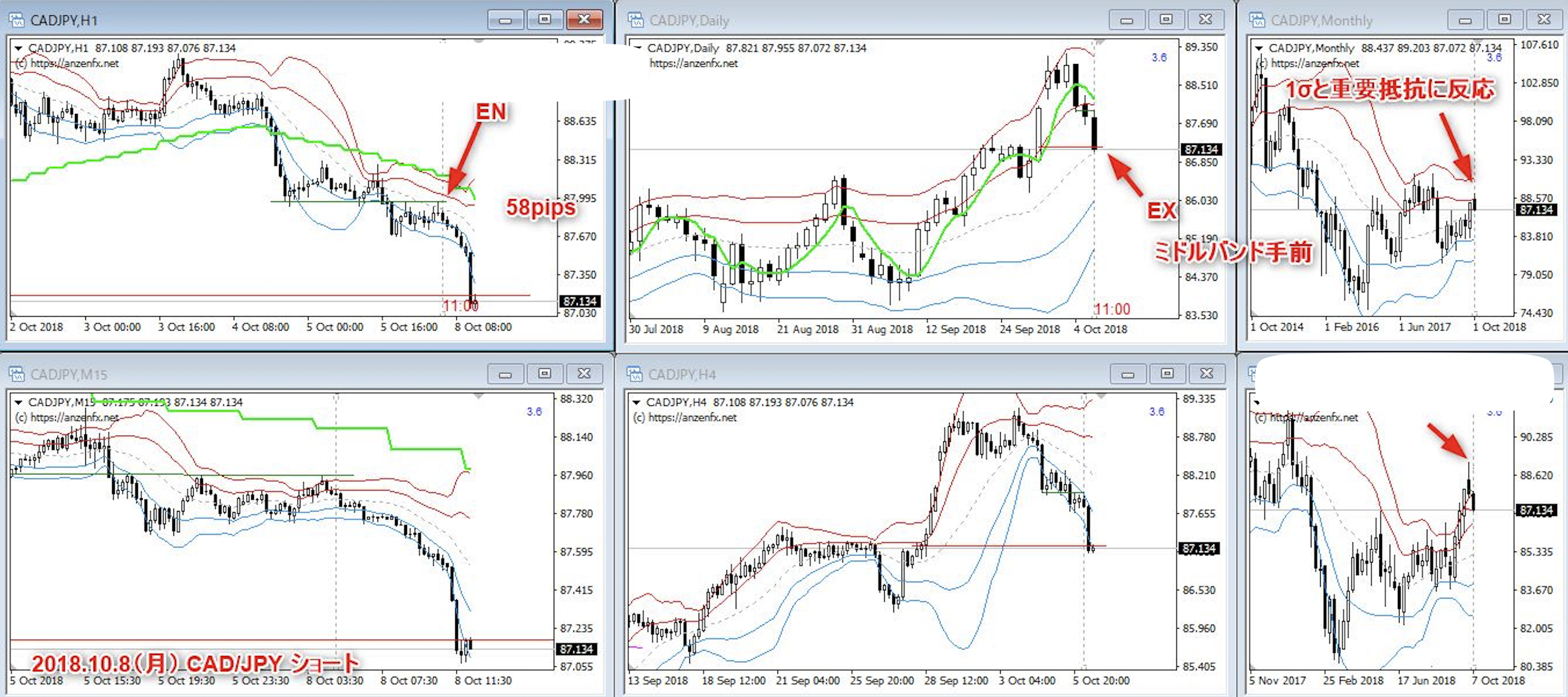This screenshot has width=1568, height=697.
Task: Expand the CADJPY,Daily chart info triangle
Action: [638, 48]
